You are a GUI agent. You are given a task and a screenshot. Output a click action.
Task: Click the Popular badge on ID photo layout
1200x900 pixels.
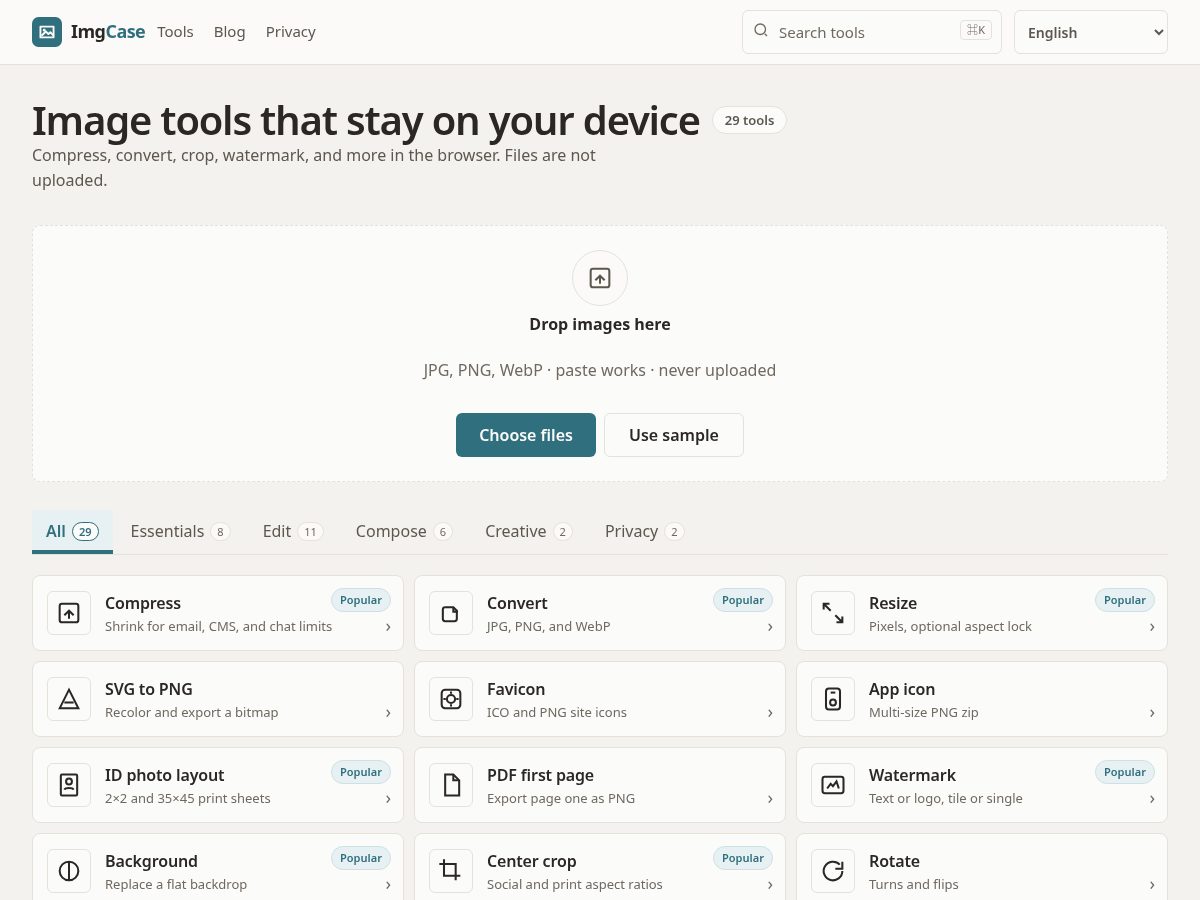click(x=361, y=772)
